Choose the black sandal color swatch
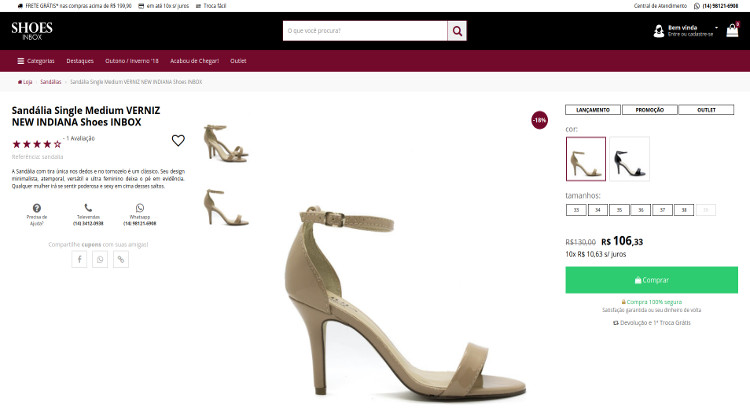 click(629, 159)
